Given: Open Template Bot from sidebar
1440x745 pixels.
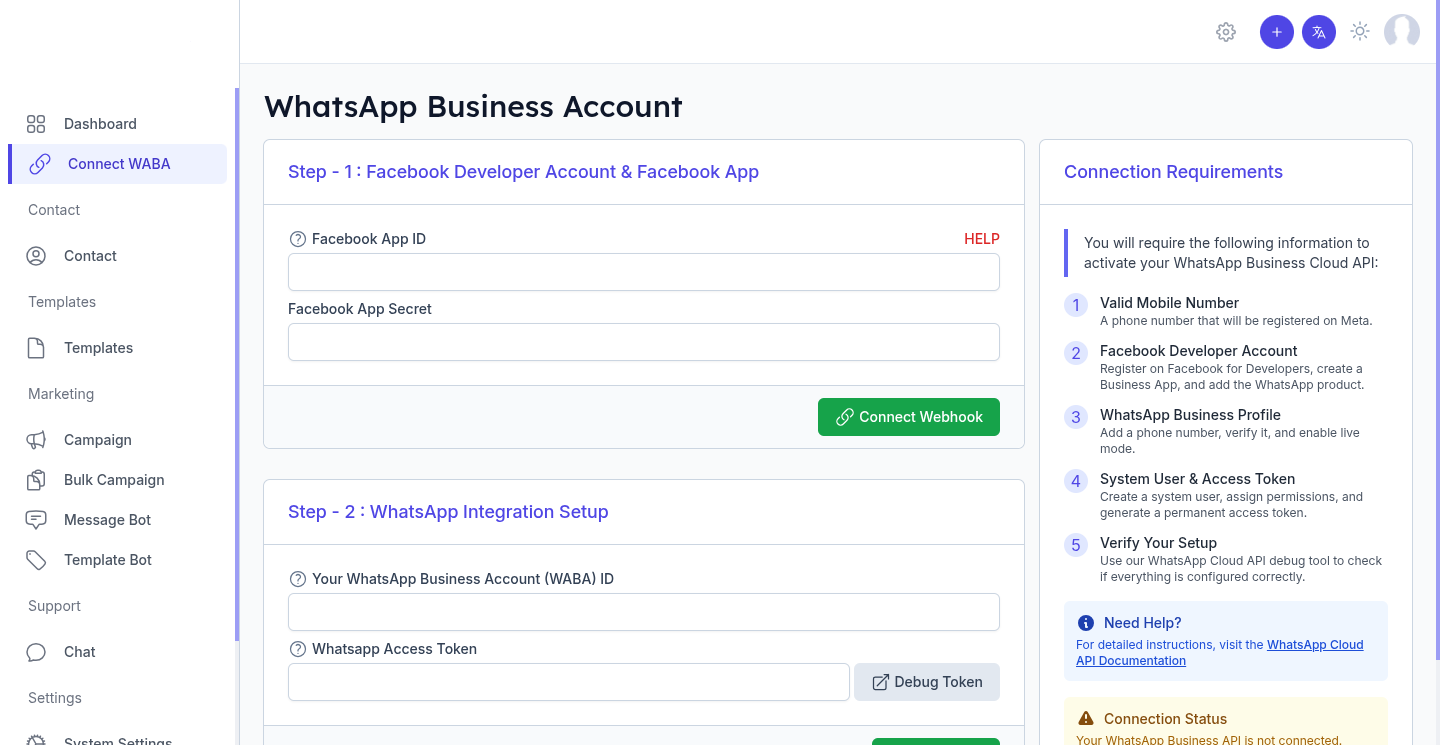Looking at the screenshot, I should 118,560.
